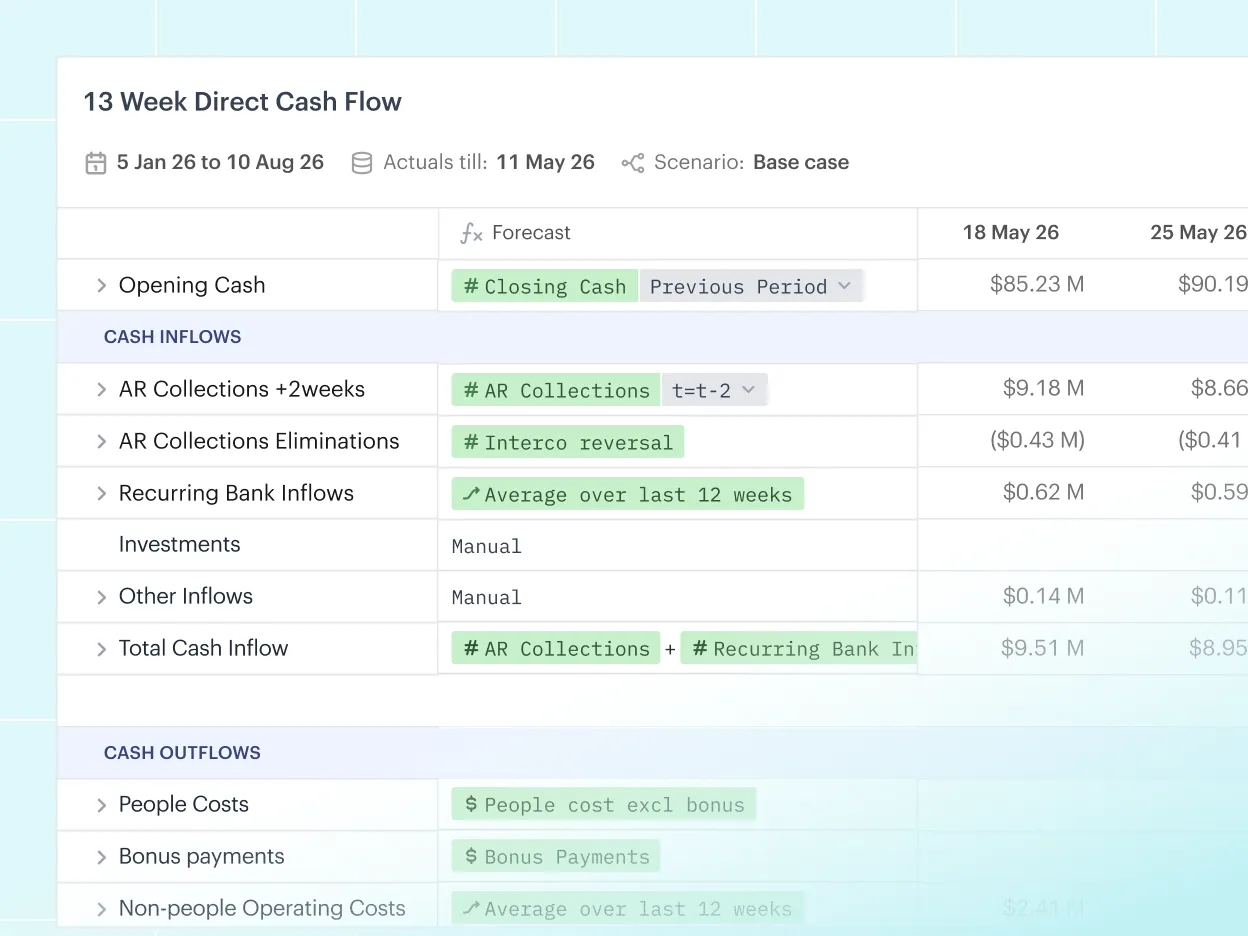1248x936 pixels.
Task: Expand the Opening Cash row
Action: click(x=101, y=286)
